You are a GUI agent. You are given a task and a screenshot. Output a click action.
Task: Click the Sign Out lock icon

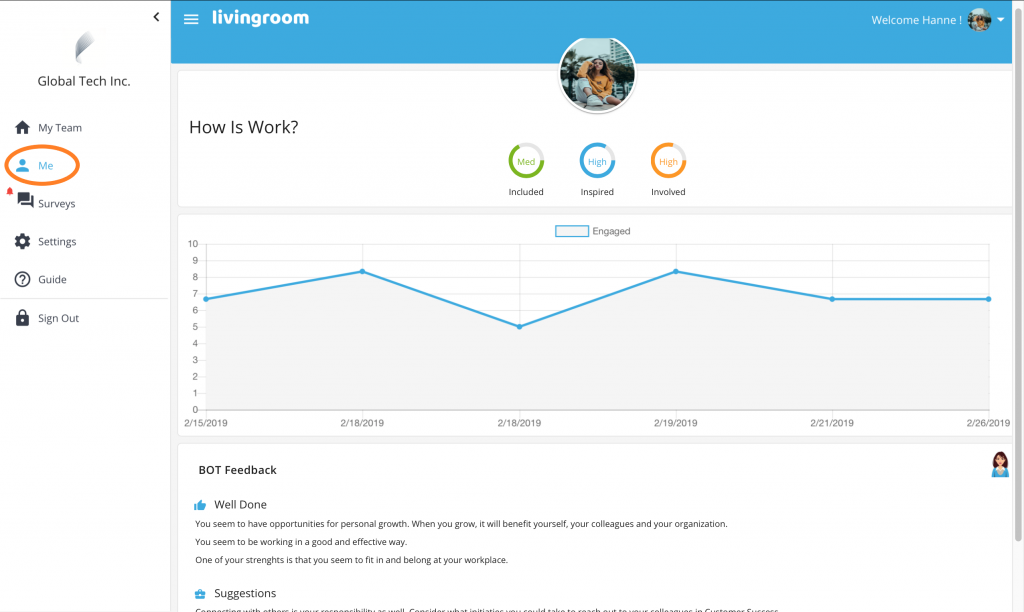point(22,317)
